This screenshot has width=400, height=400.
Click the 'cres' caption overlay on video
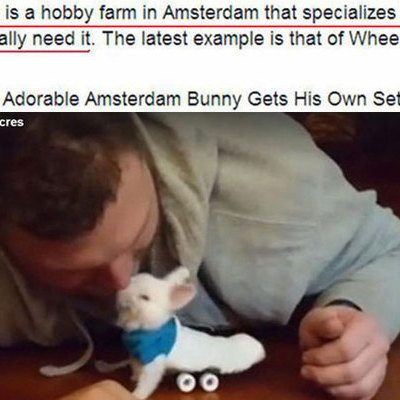[x=12, y=122]
